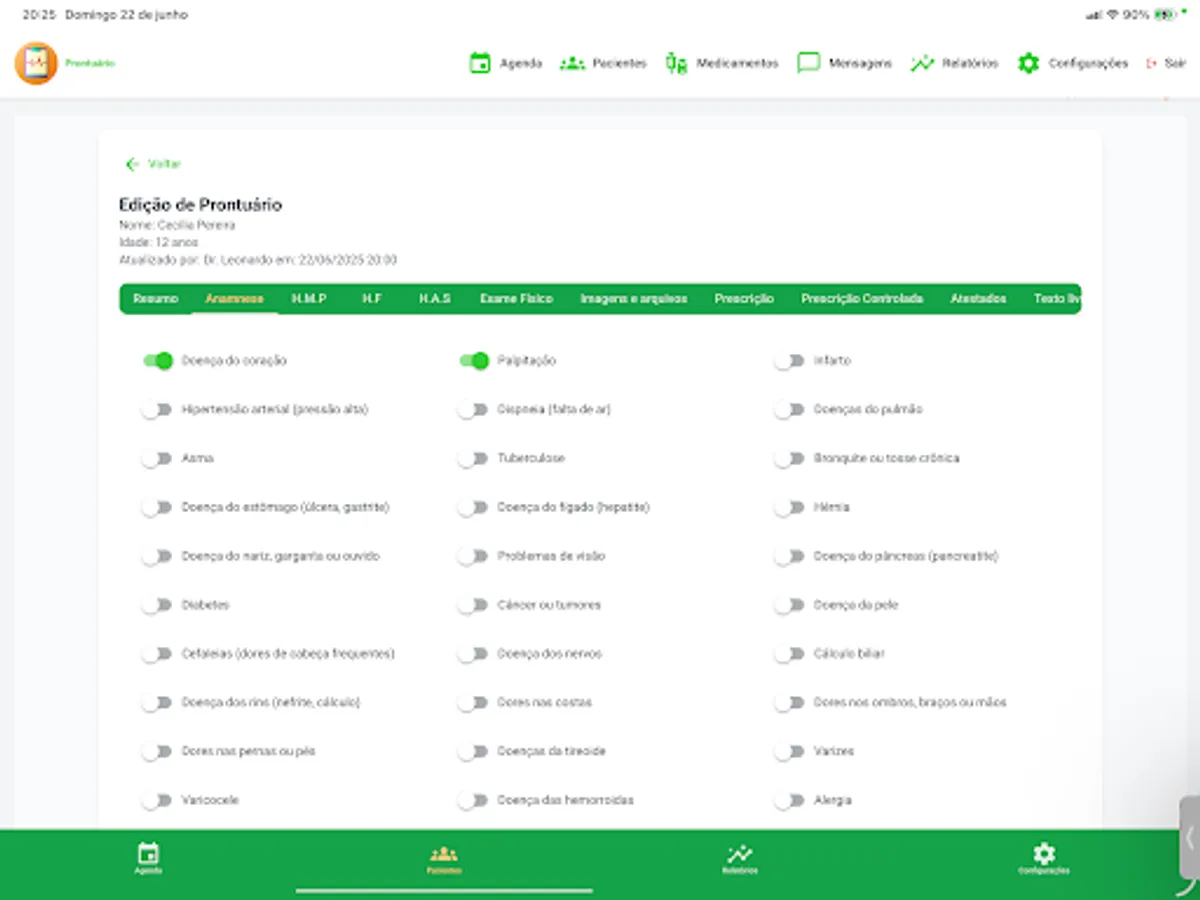
Task: Enable the Dispneia (falta de ar) toggle
Action: click(473, 409)
